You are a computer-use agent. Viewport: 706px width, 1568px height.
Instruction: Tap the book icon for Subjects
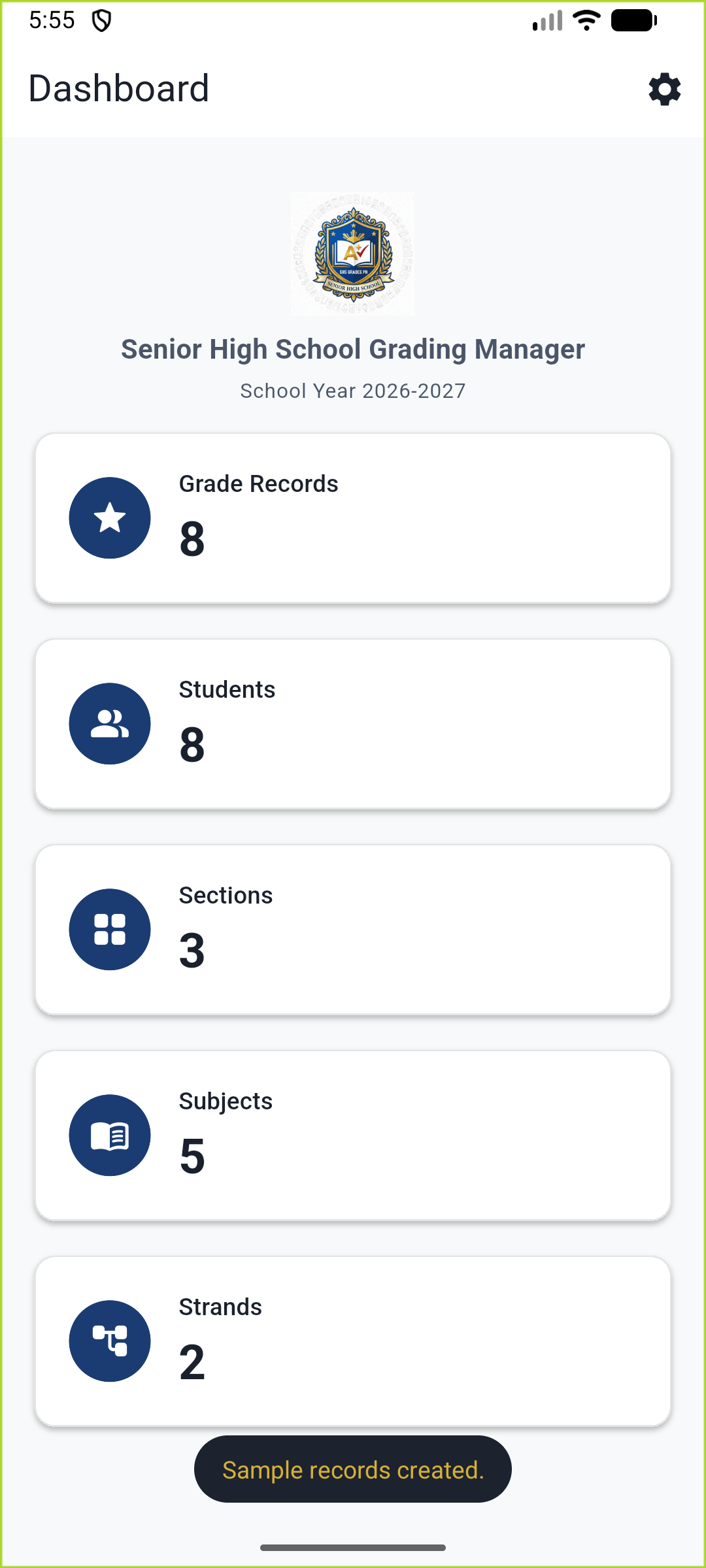tap(110, 1135)
